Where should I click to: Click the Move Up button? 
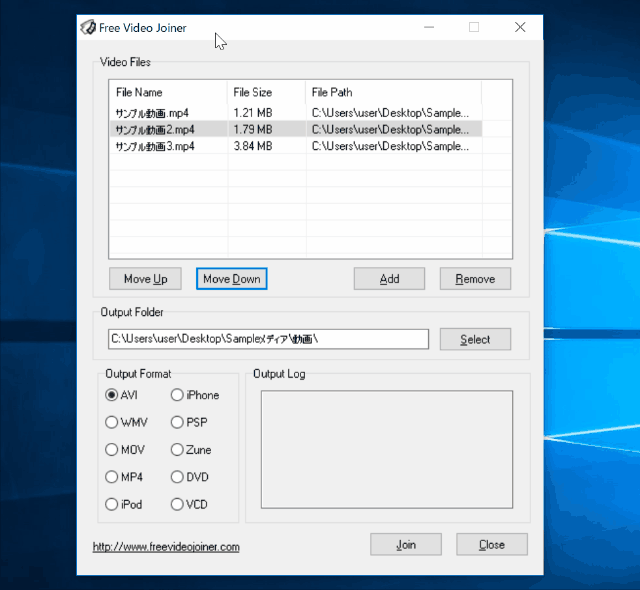point(145,279)
